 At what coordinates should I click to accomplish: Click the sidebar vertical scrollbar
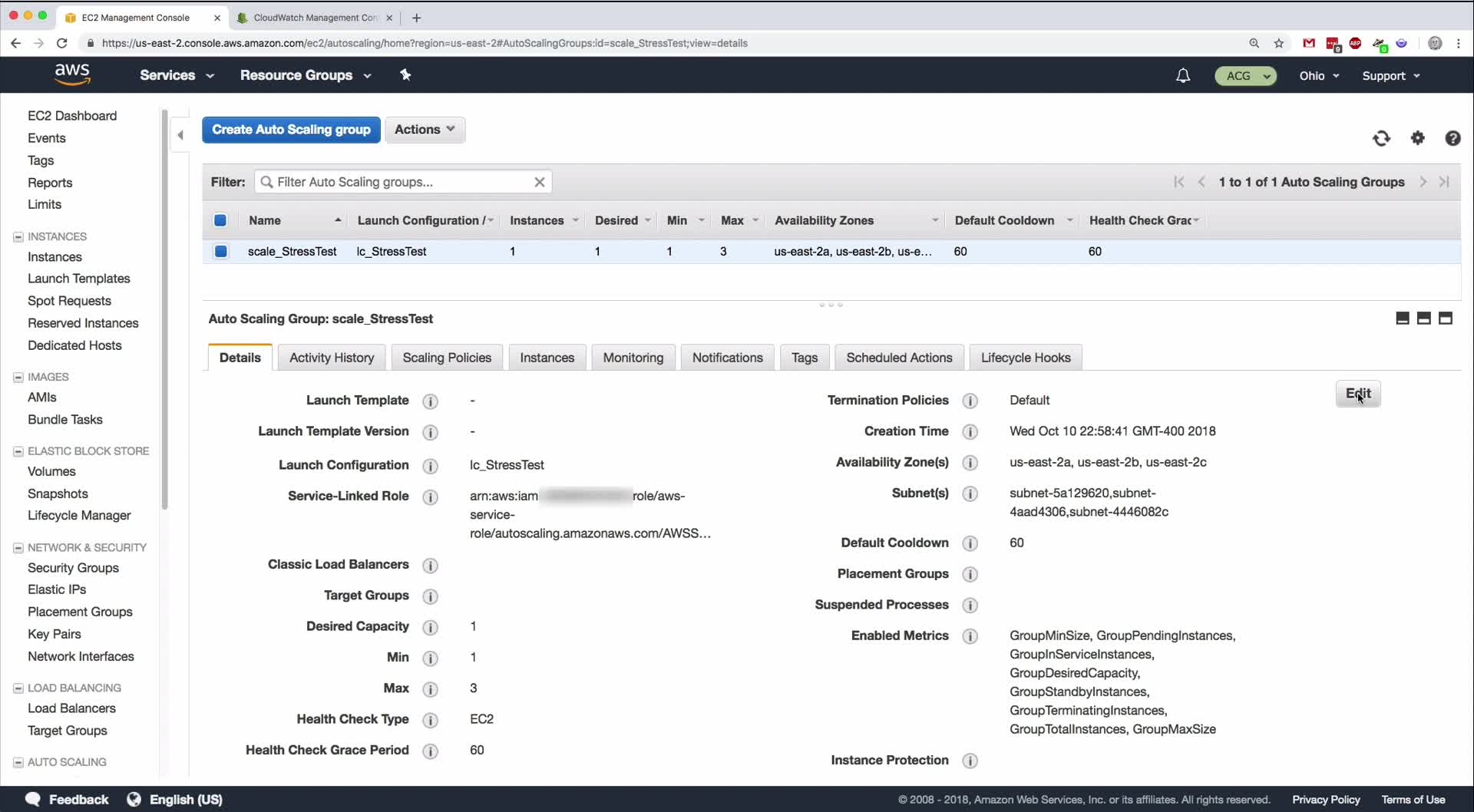pos(164,309)
